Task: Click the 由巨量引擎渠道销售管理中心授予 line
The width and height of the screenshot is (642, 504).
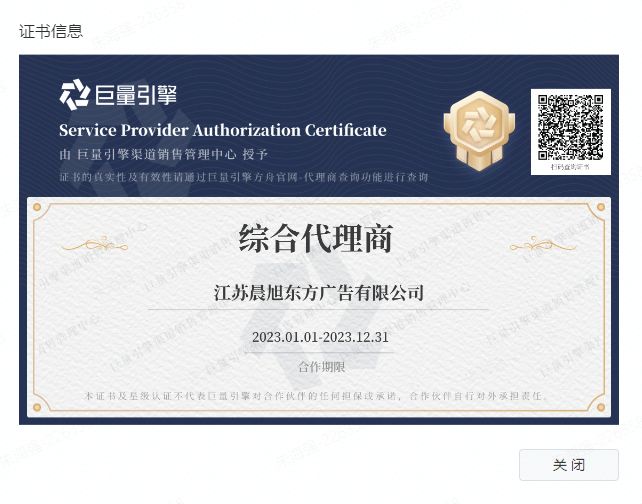Action: pyautogui.click(x=163, y=154)
